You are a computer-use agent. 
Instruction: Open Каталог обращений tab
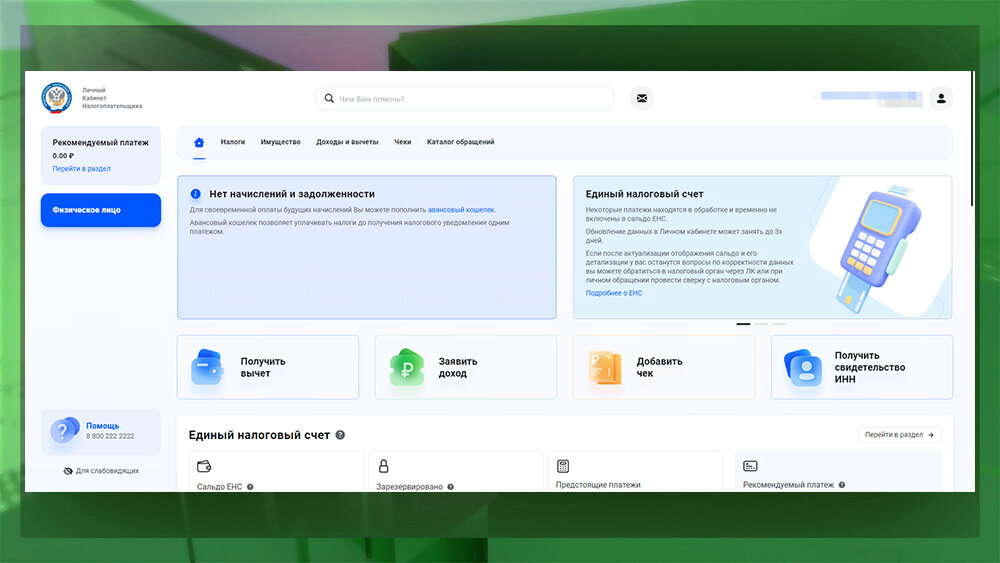pyautogui.click(x=460, y=142)
